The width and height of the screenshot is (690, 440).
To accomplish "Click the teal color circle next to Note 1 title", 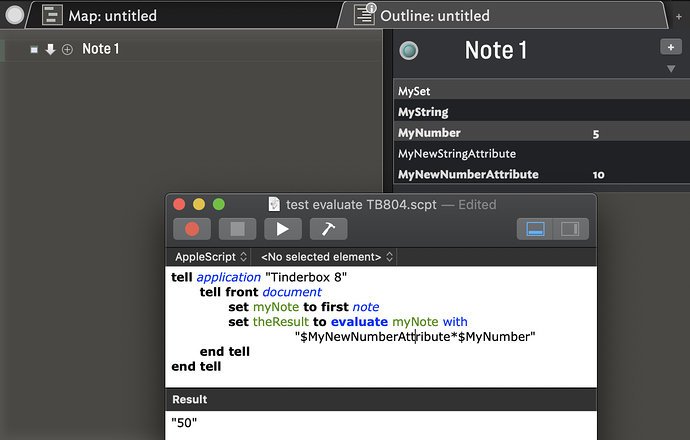I will pos(409,50).
